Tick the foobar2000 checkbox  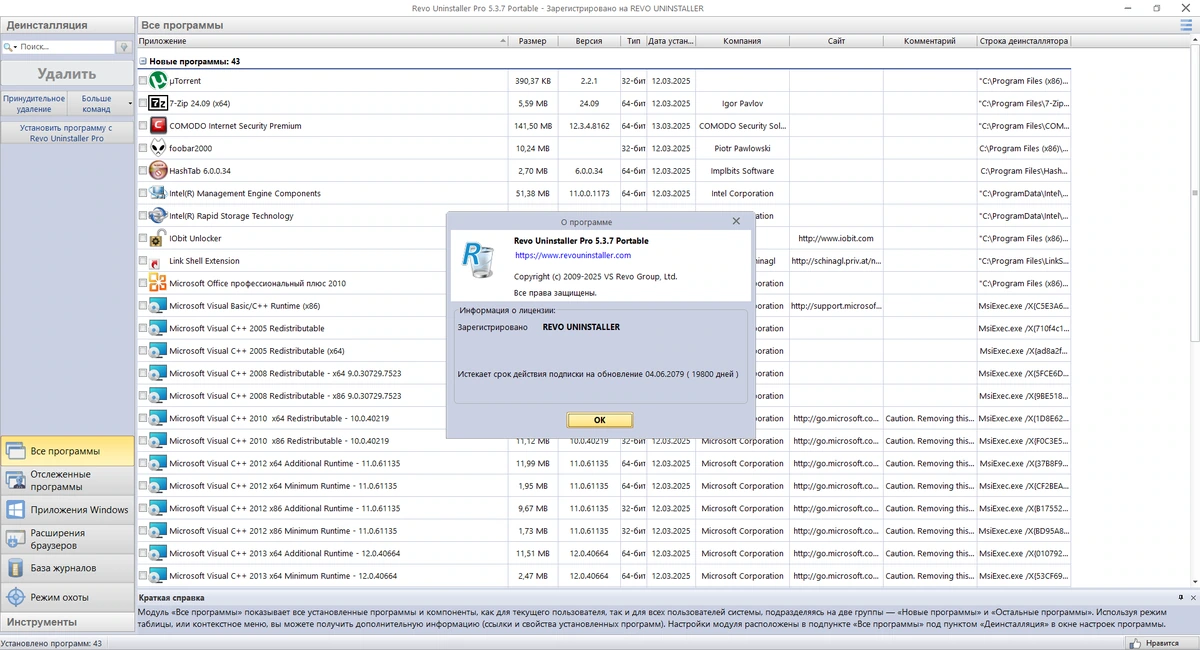(143, 148)
